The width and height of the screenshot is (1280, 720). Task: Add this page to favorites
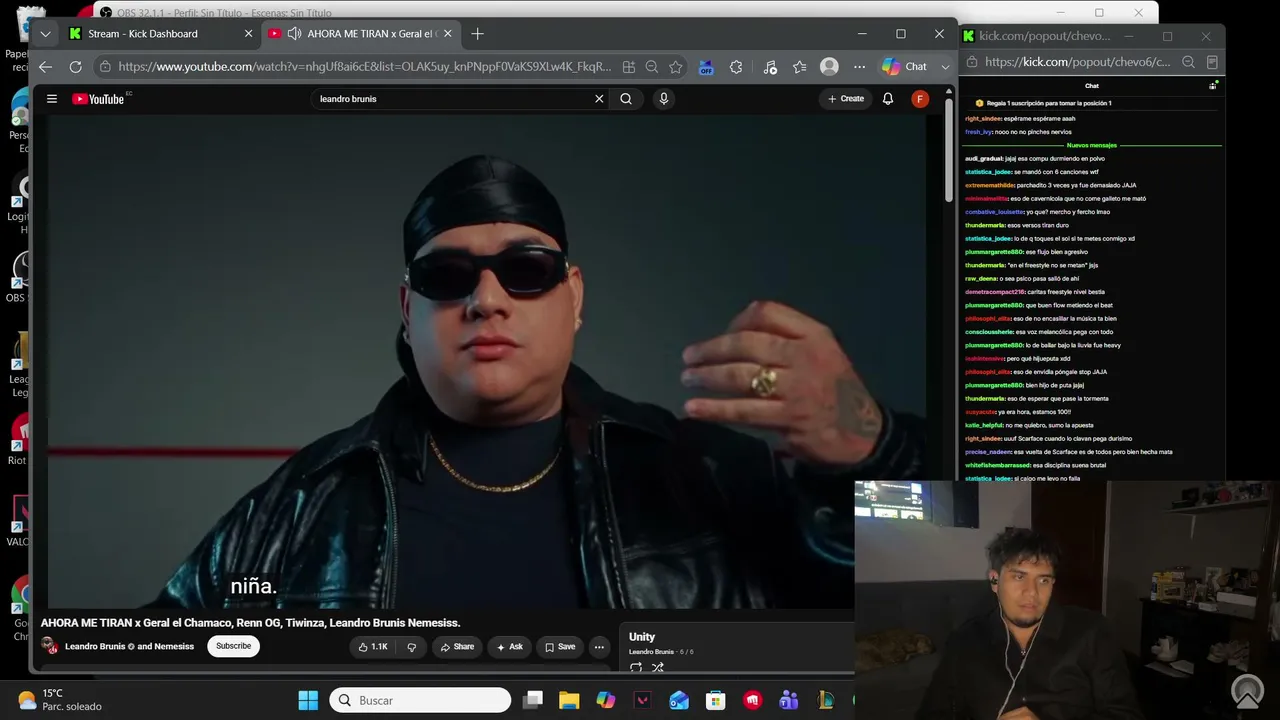[x=676, y=67]
